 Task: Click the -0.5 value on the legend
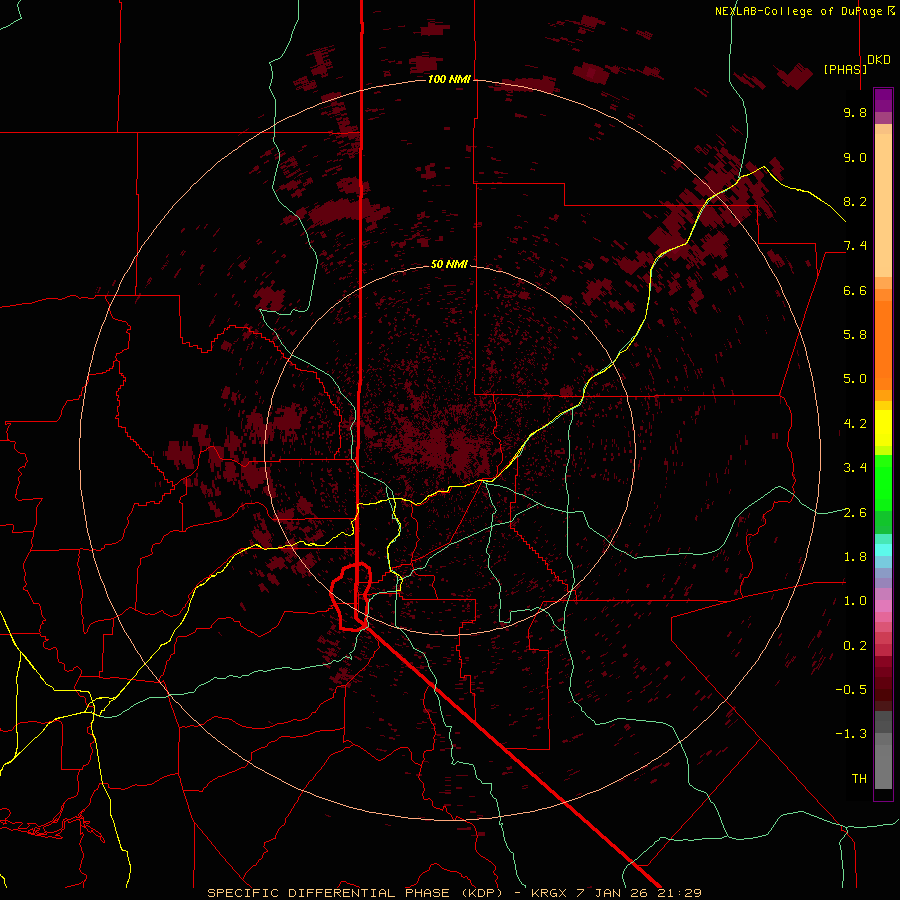click(851, 690)
